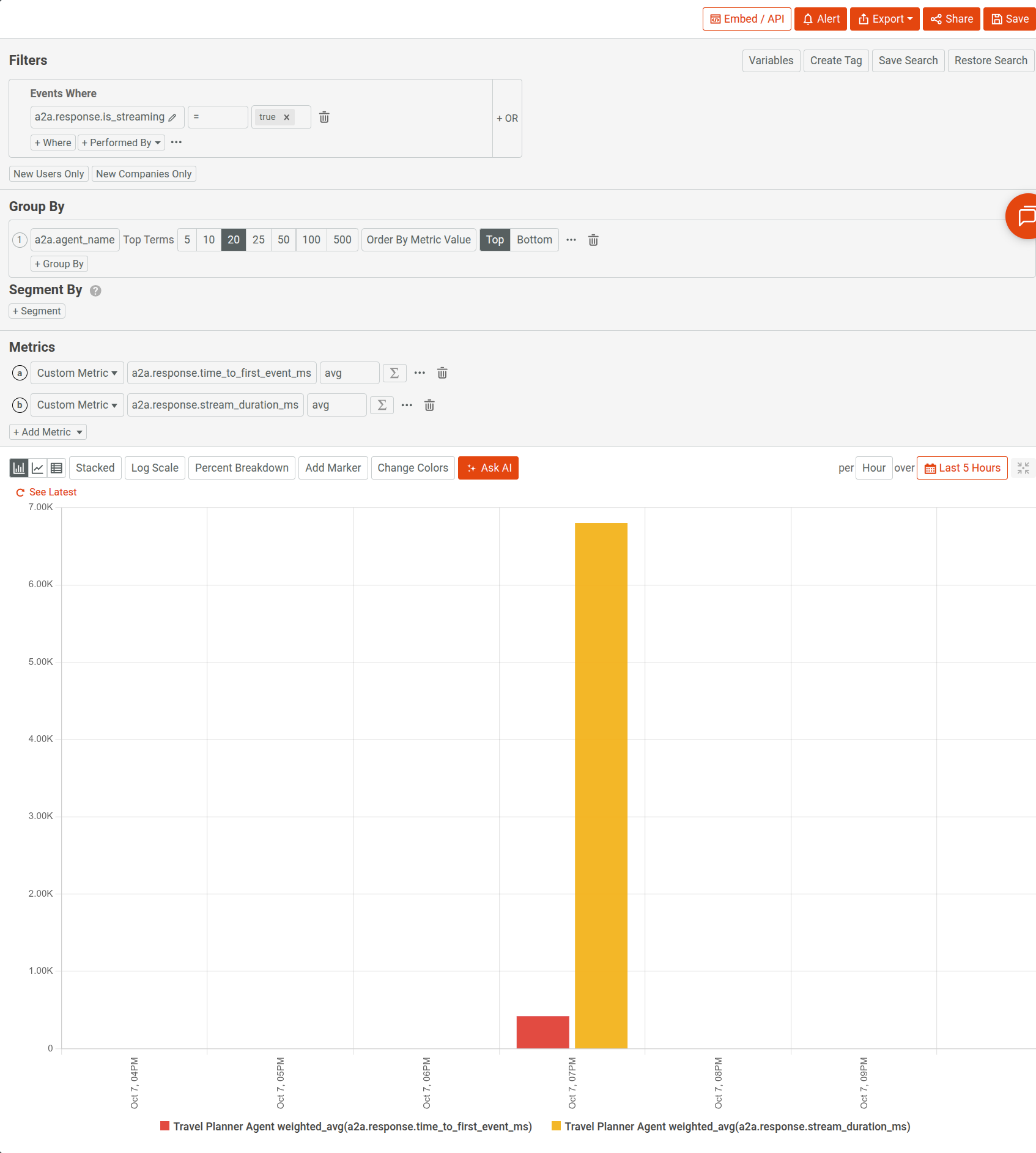
Task: Select top 500 terms
Action: tap(342, 240)
